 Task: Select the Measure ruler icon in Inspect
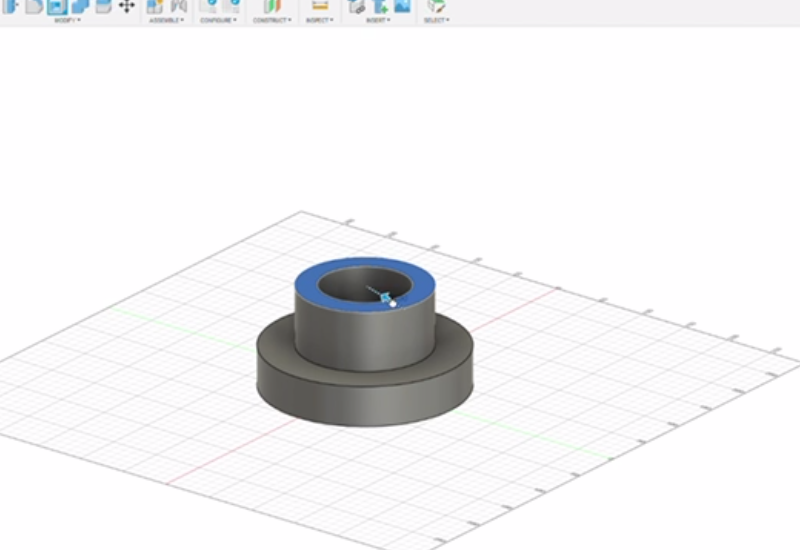(x=320, y=6)
